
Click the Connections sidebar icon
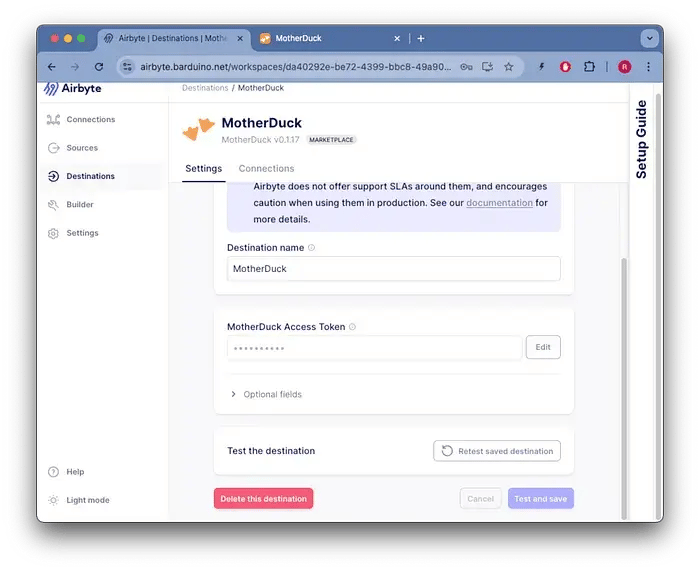pos(53,119)
